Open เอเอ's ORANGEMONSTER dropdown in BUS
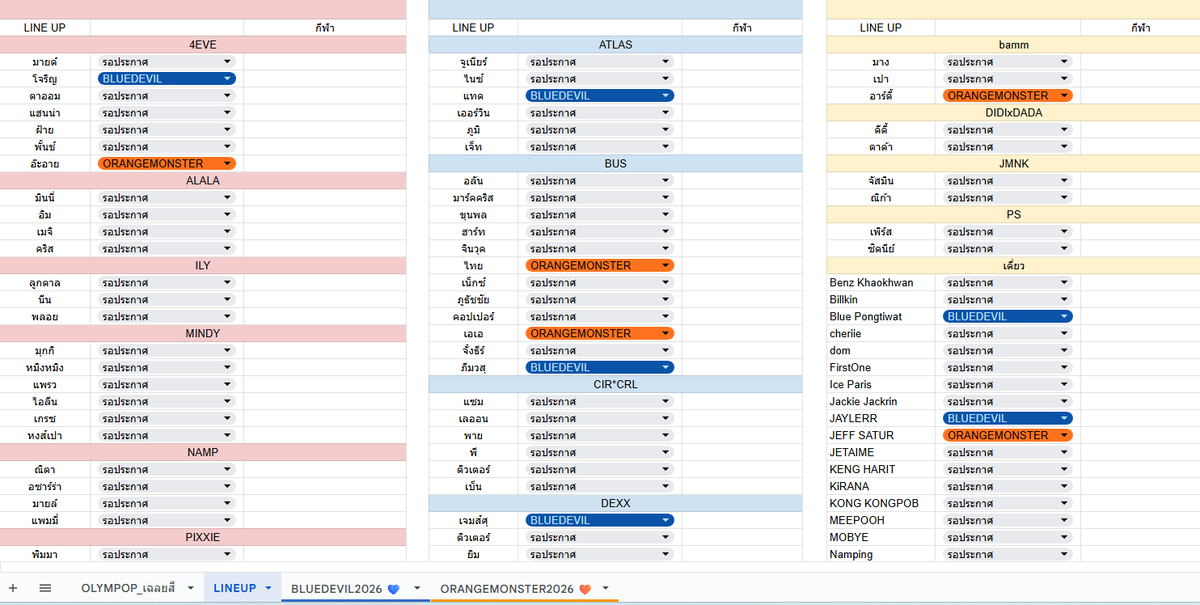 point(600,333)
